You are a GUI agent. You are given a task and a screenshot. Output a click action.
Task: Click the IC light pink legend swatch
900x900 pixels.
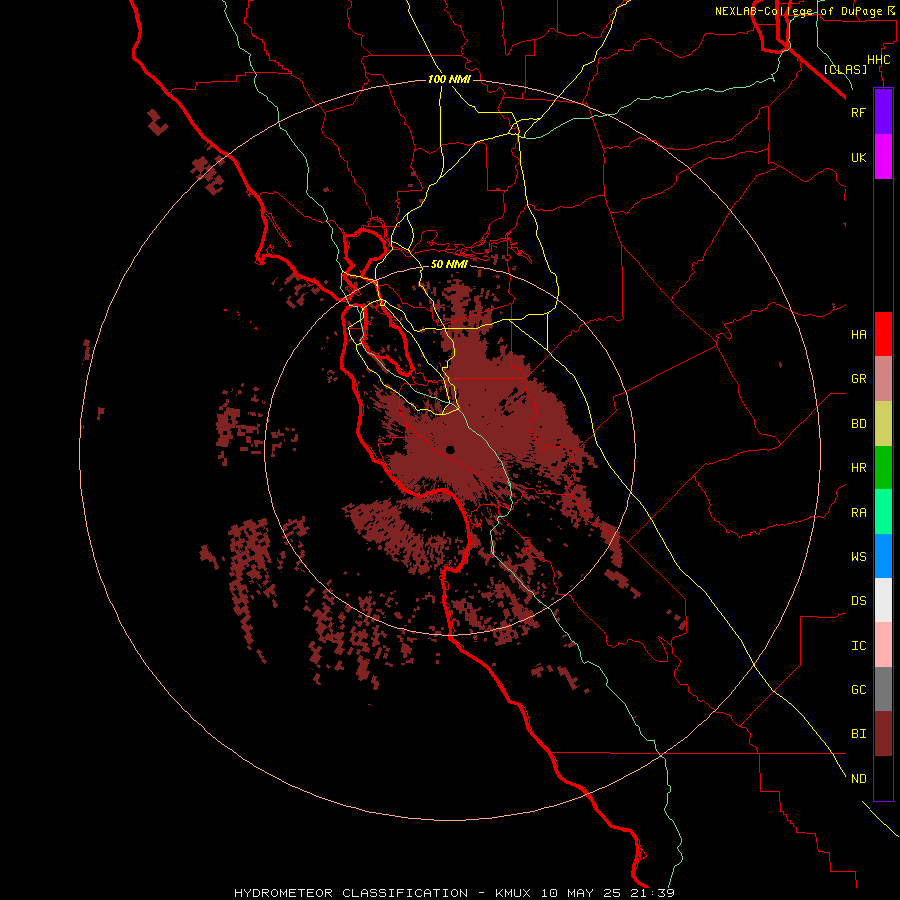(x=883, y=645)
